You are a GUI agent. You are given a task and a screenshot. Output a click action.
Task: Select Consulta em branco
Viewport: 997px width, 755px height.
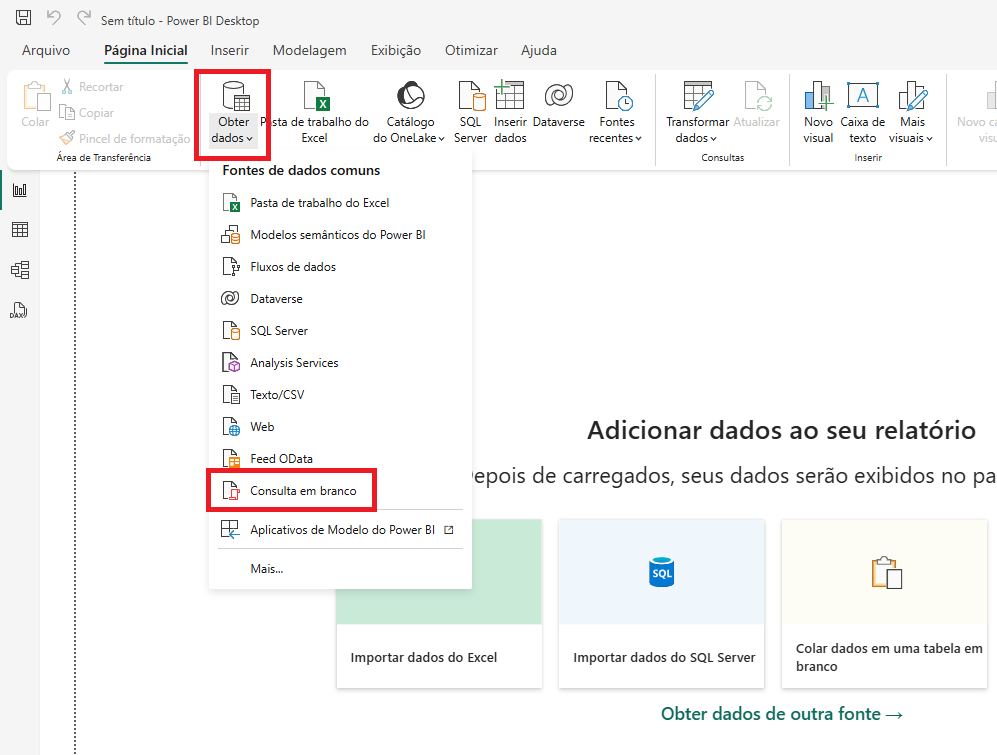(x=340, y=491)
